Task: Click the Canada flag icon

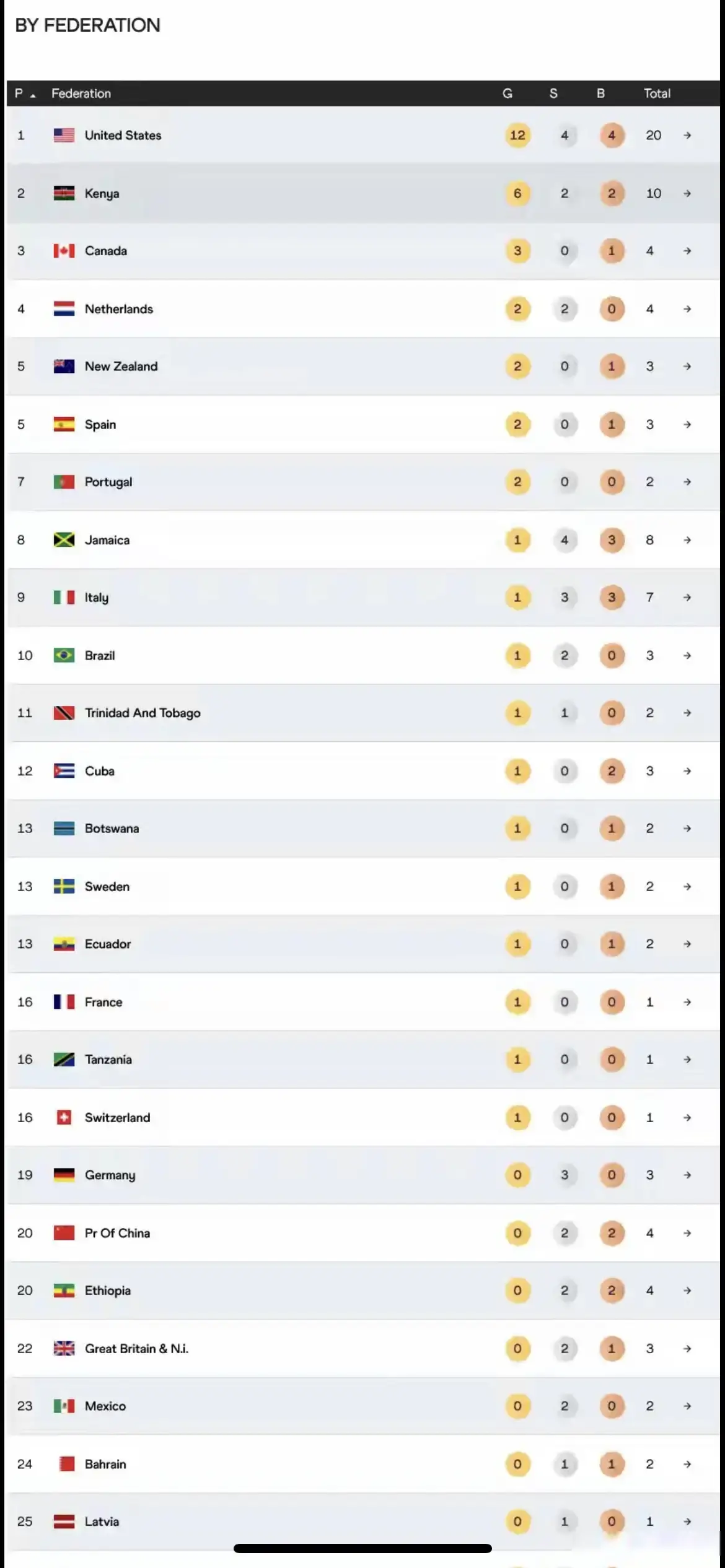Action: click(64, 251)
